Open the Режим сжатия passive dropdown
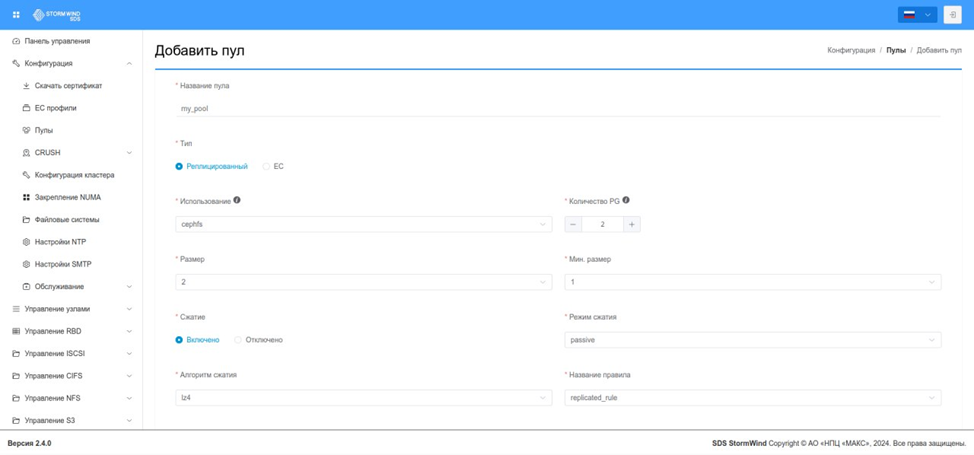This screenshot has height=455, width=974. click(x=753, y=340)
